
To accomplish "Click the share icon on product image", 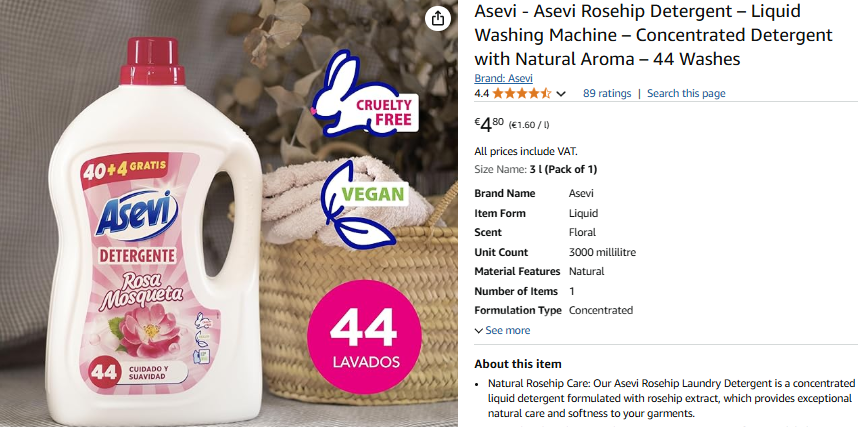I will pos(437,20).
